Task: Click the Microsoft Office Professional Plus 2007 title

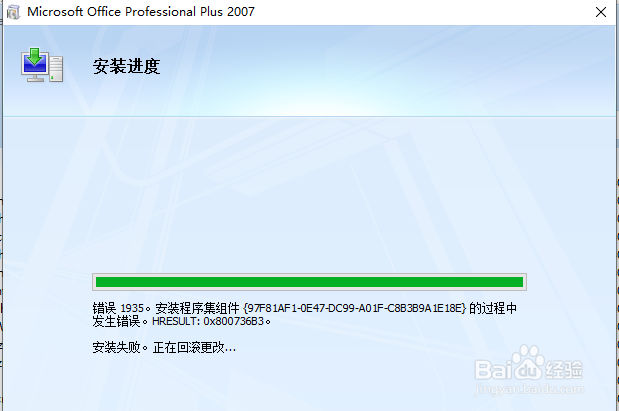Action: pyautogui.click(x=141, y=12)
